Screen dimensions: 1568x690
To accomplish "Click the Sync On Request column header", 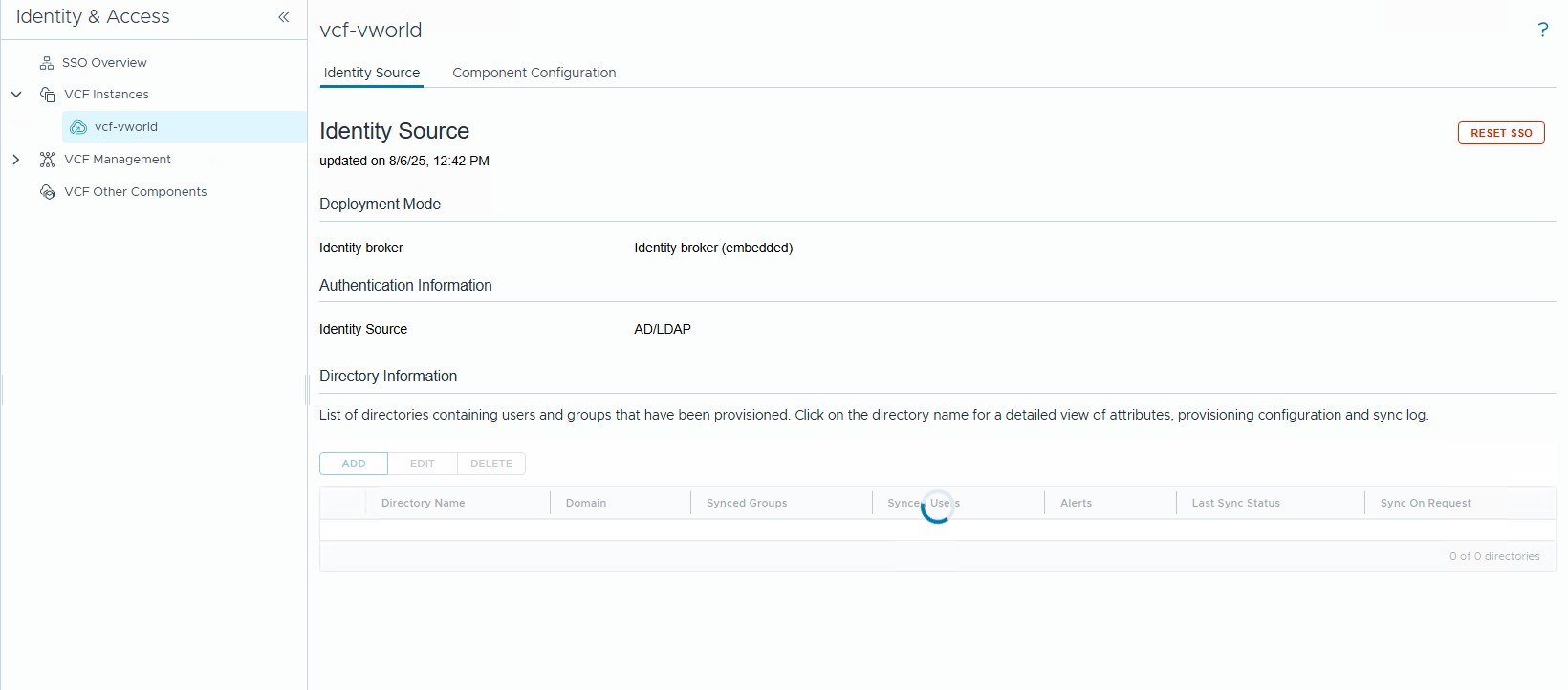I will (x=1425, y=503).
